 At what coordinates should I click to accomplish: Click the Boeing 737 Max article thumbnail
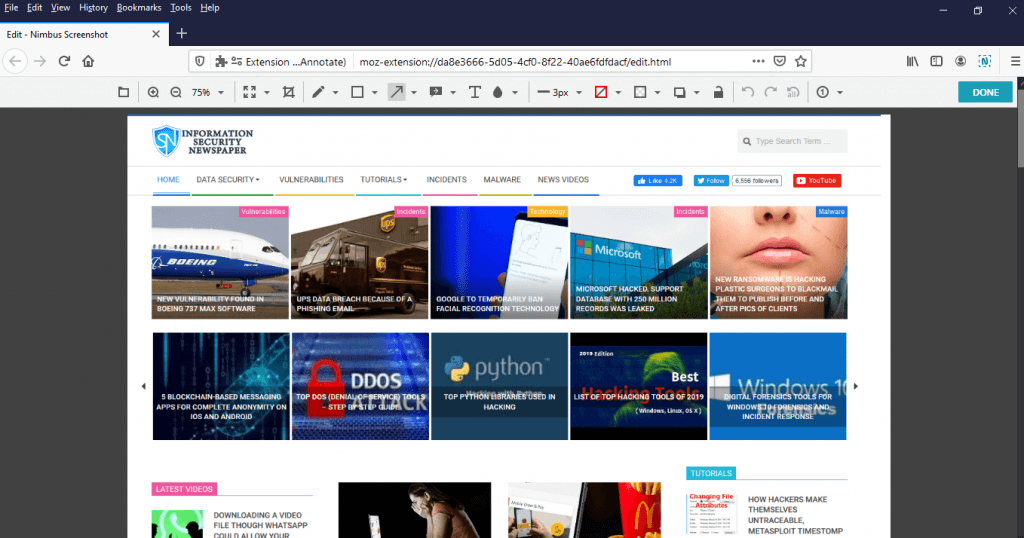tap(220, 262)
